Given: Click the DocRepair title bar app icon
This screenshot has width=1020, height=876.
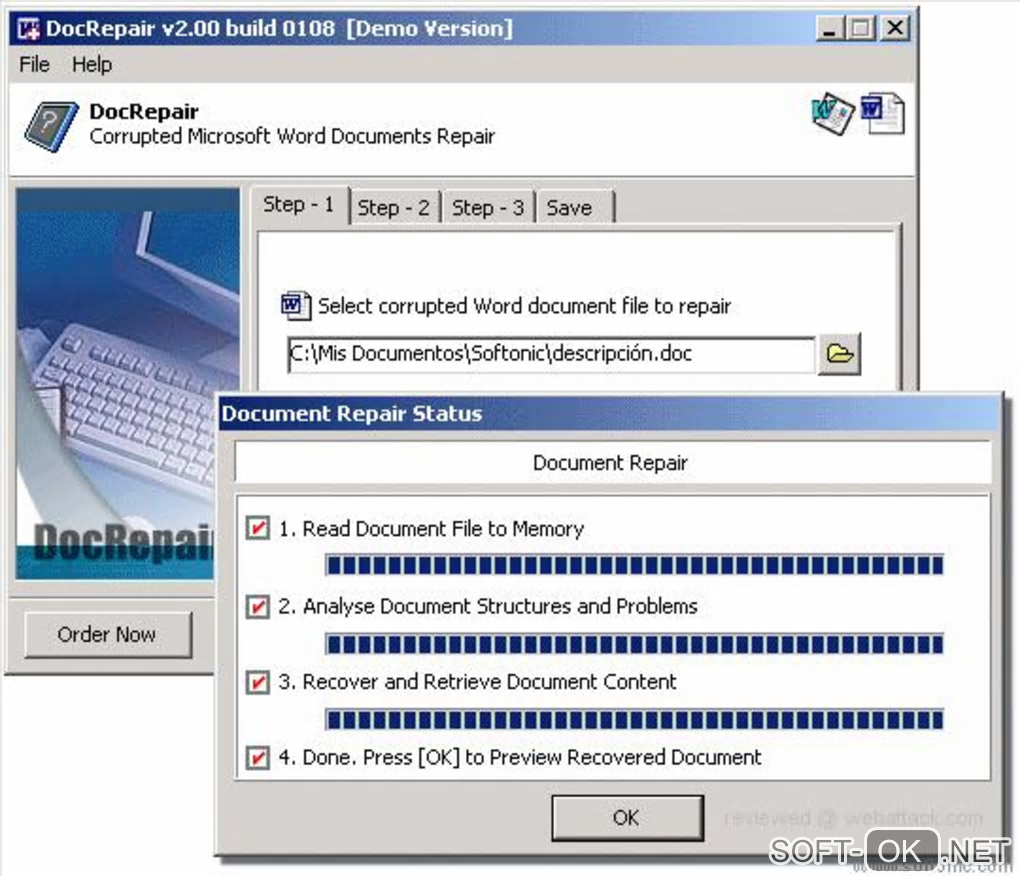Looking at the screenshot, I should tap(28, 29).
